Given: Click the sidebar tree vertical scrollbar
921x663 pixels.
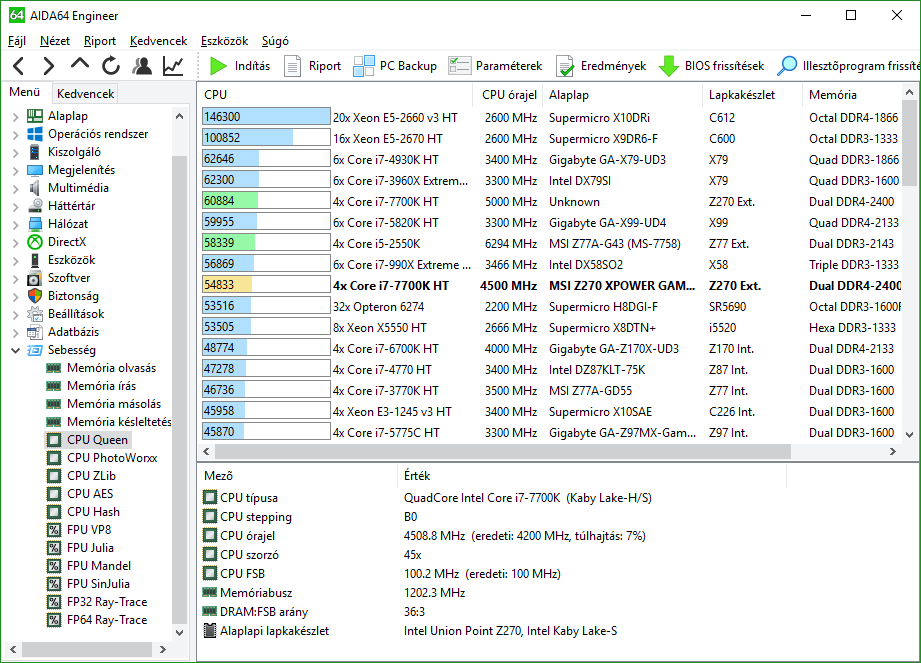Looking at the screenshot, I should point(179,388).
